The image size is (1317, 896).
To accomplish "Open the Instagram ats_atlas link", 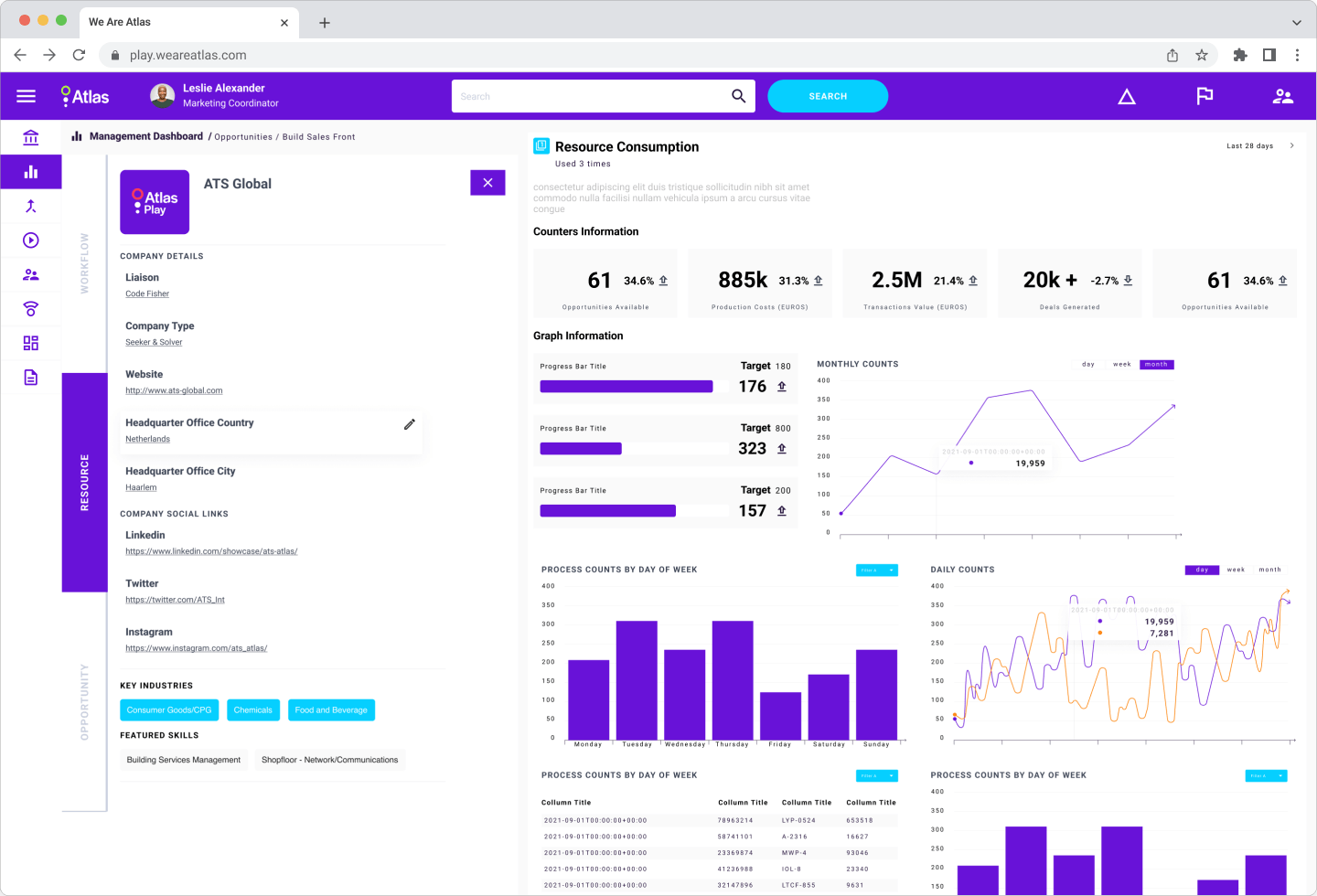I will coord(196,649).
